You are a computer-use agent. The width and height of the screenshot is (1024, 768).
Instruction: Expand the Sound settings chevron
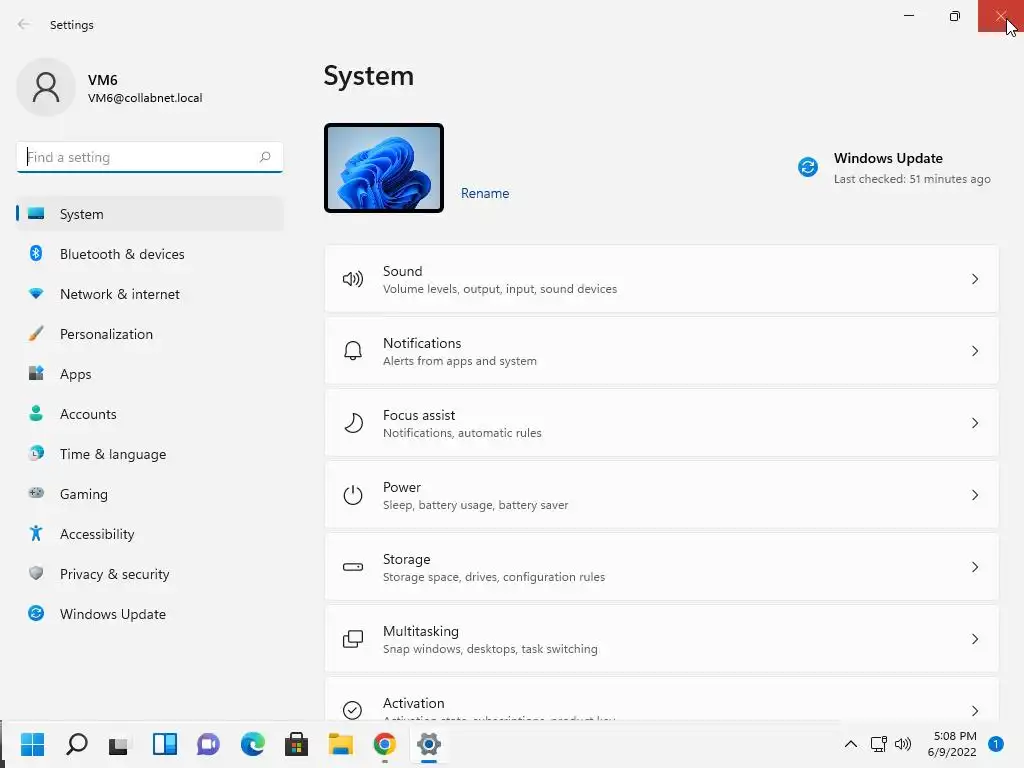975,280
